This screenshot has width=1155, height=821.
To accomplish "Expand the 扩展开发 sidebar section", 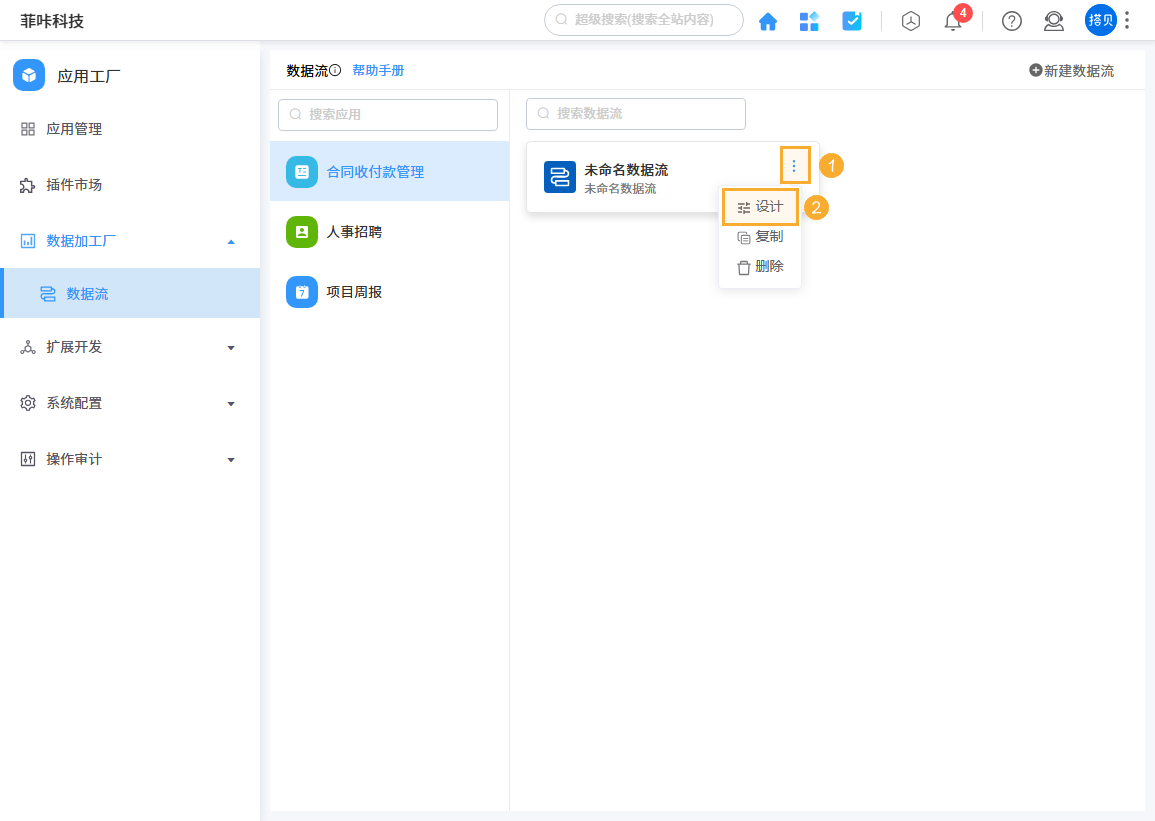I will tap(231, 348).
